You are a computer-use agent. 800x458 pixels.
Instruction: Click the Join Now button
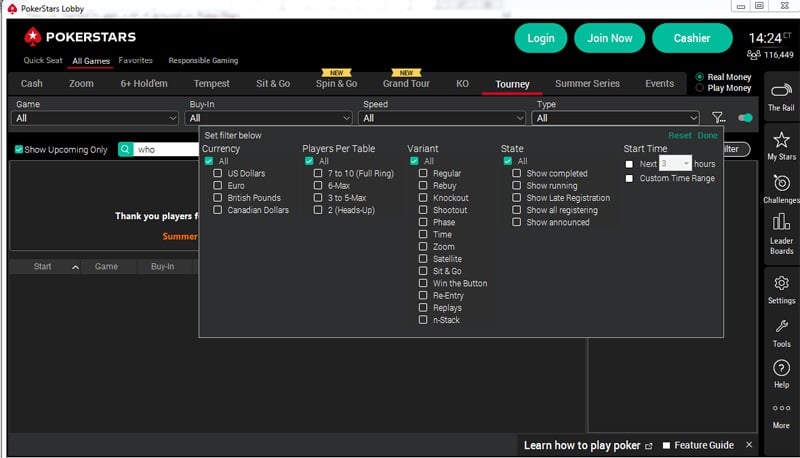(610, 38)
